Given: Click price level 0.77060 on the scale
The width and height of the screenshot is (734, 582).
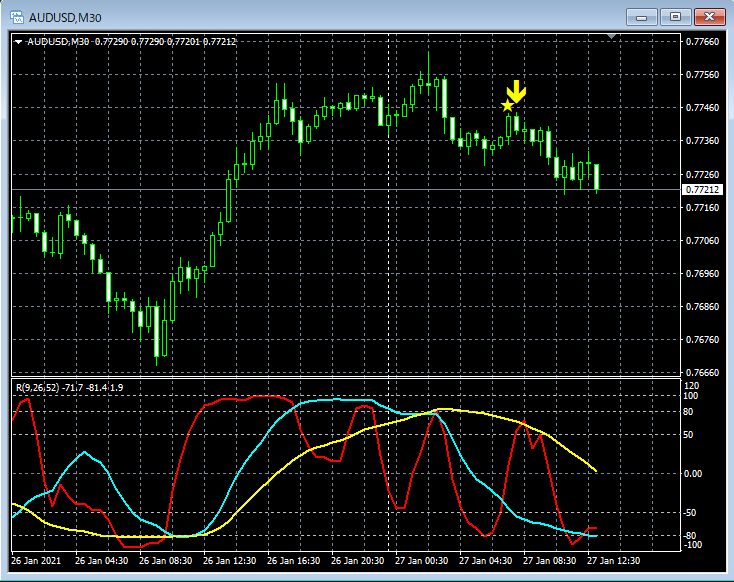Looking at the screenshot, I should [x=702, y=241].
